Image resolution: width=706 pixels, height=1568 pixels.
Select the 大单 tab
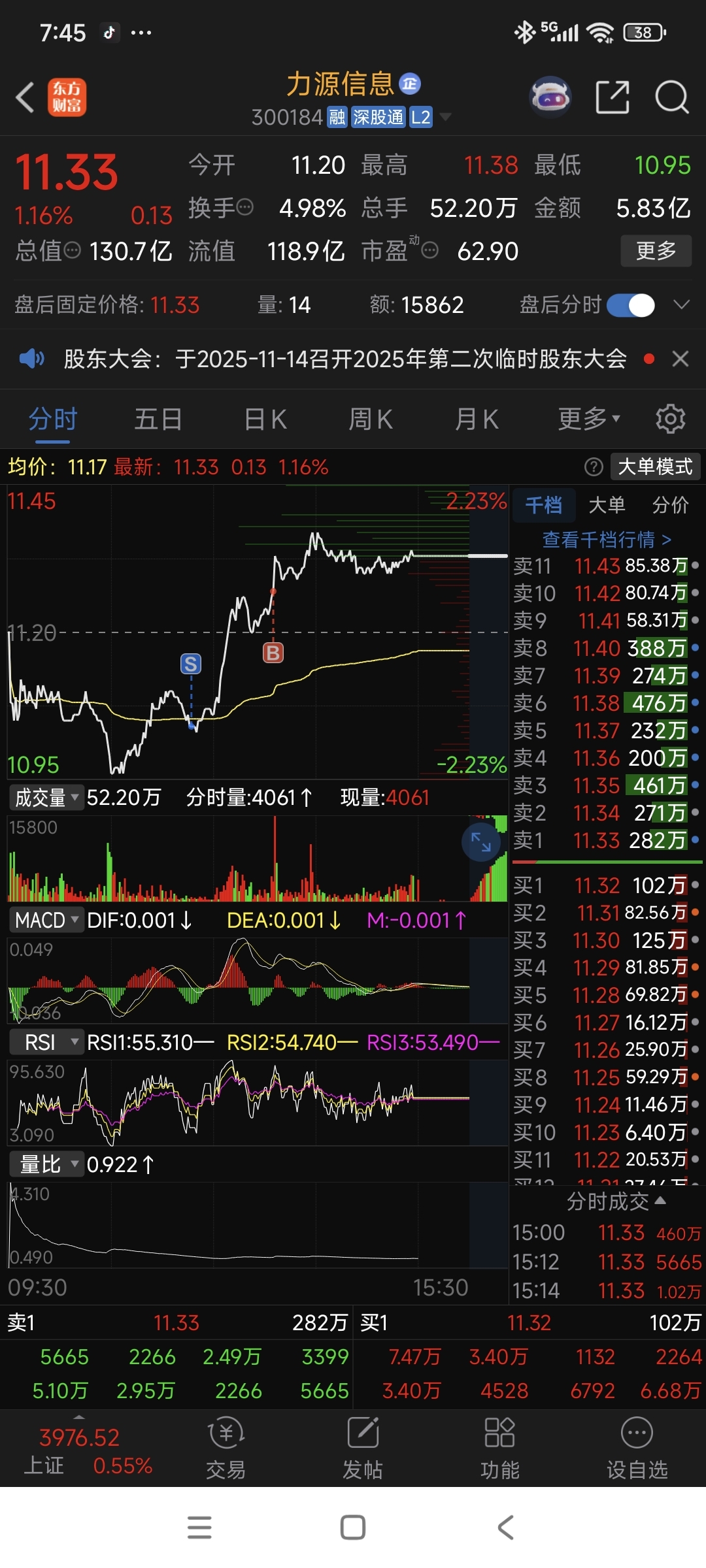click(607, 505)
